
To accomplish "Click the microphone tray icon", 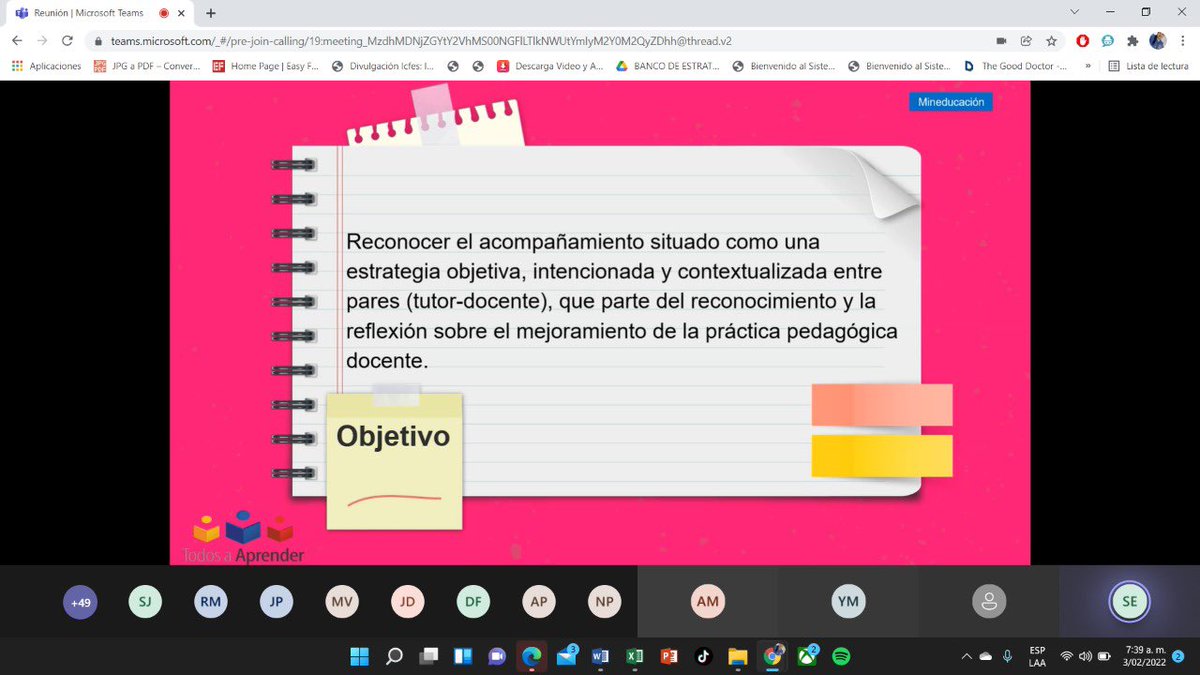I will pos(1007,656).
